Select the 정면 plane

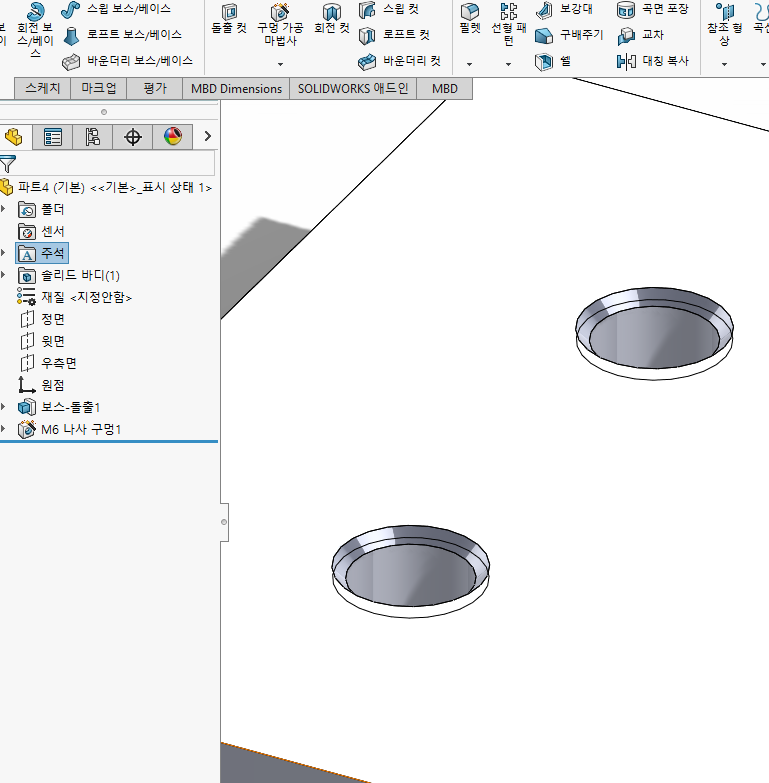click(x=42, y=319)
